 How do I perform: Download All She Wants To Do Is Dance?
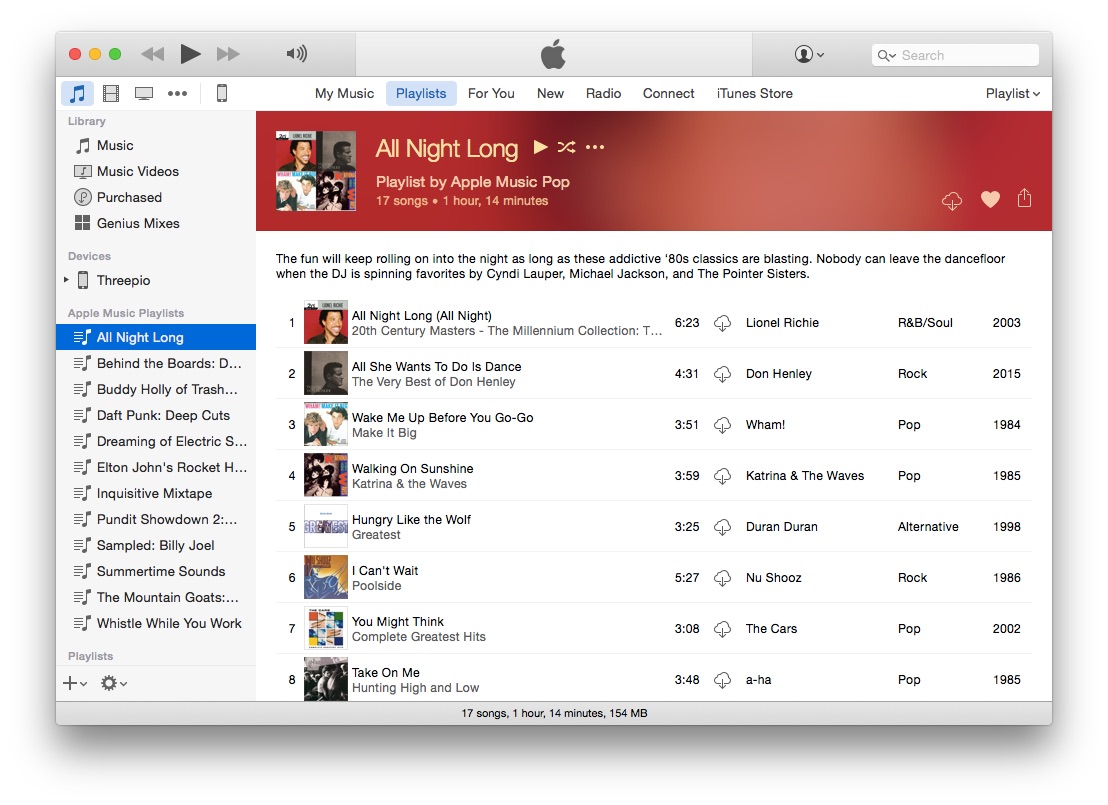coord(722,374)
